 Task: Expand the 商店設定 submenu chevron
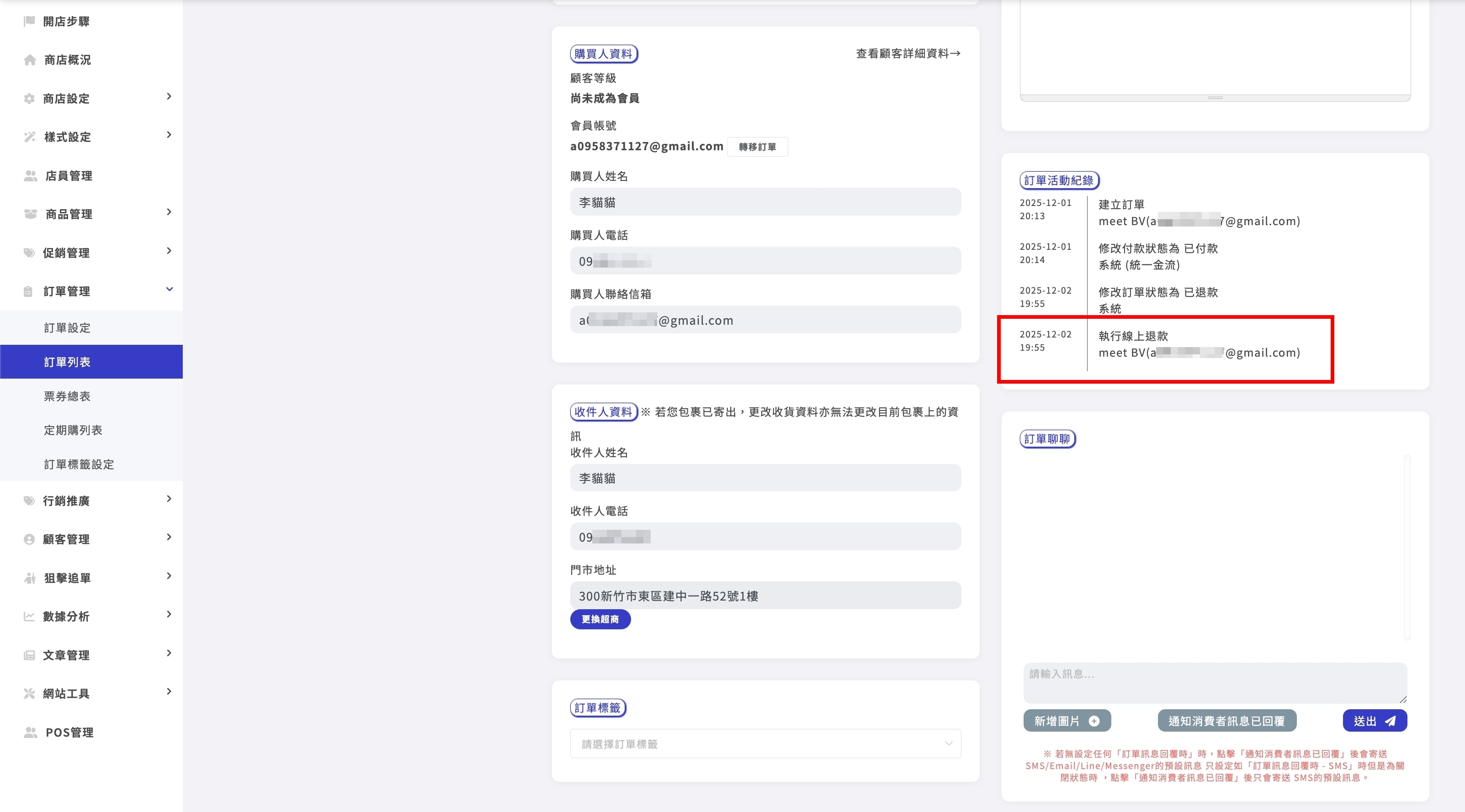(x=169, y=96)
